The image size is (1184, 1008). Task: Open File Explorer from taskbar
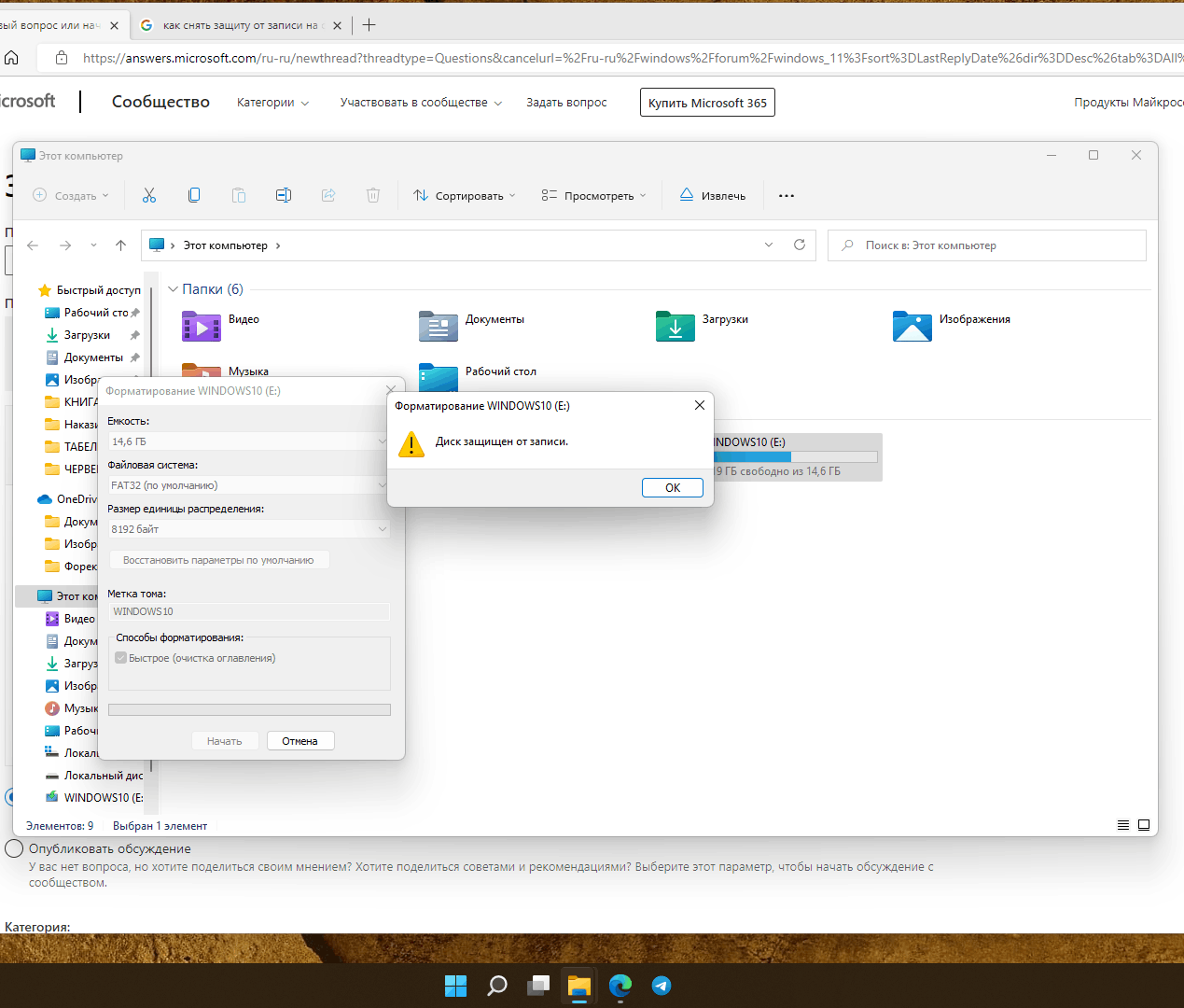click(579, 986)
